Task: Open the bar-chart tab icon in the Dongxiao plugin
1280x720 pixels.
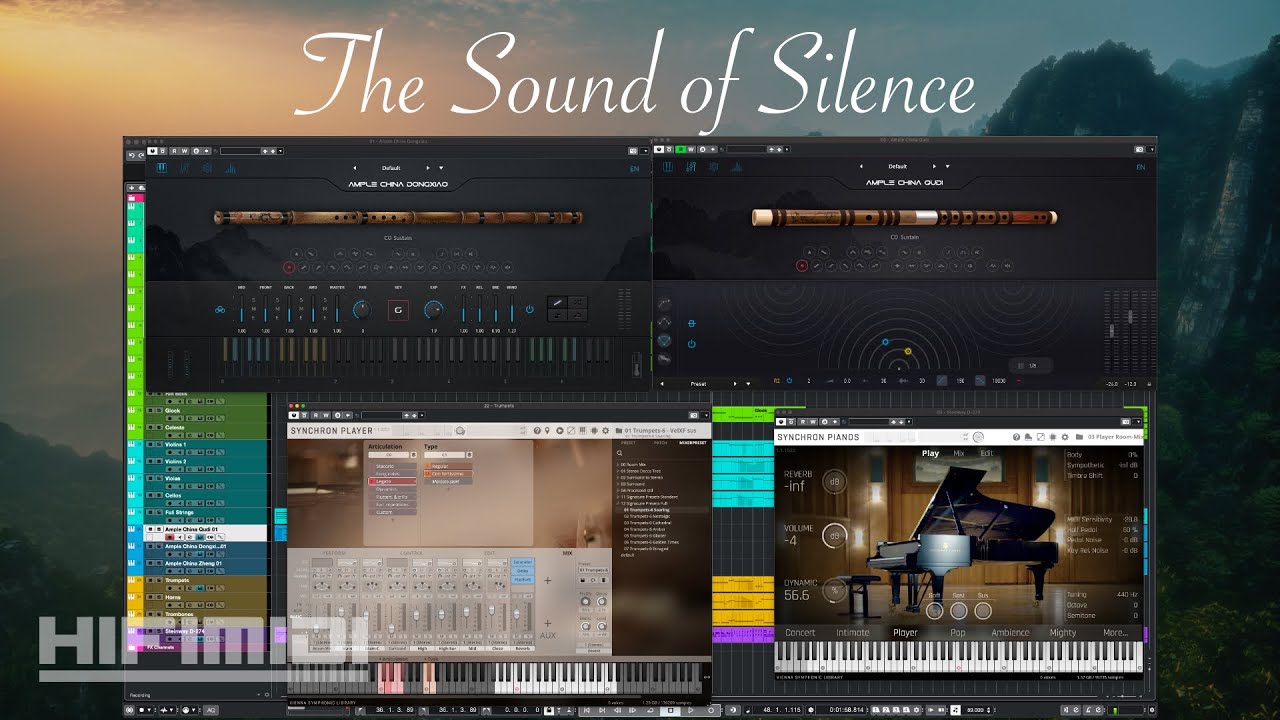Action: coord(231,168)
